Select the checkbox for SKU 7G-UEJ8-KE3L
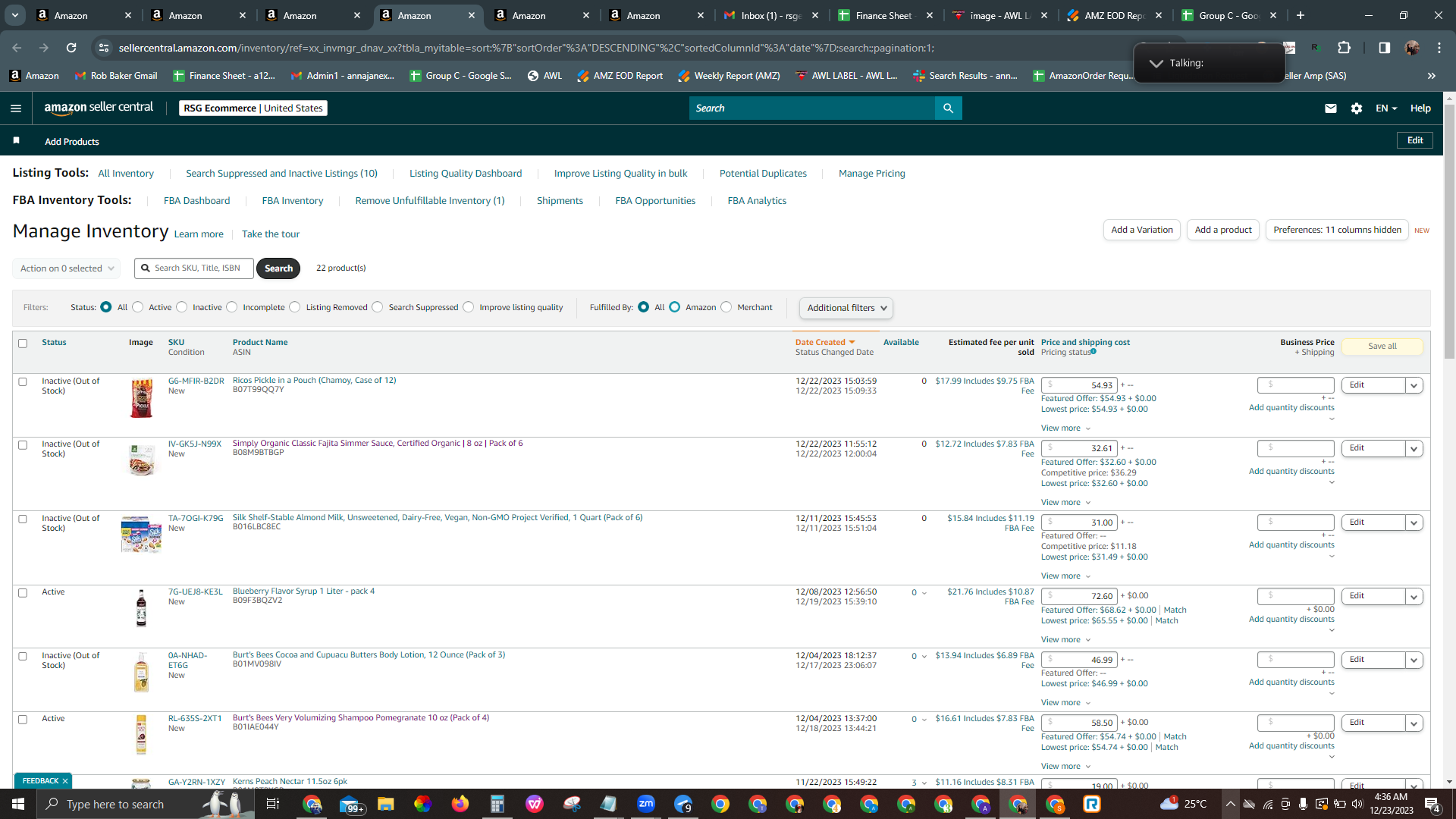The image size is (1456, 819). (x=23, y=593)
